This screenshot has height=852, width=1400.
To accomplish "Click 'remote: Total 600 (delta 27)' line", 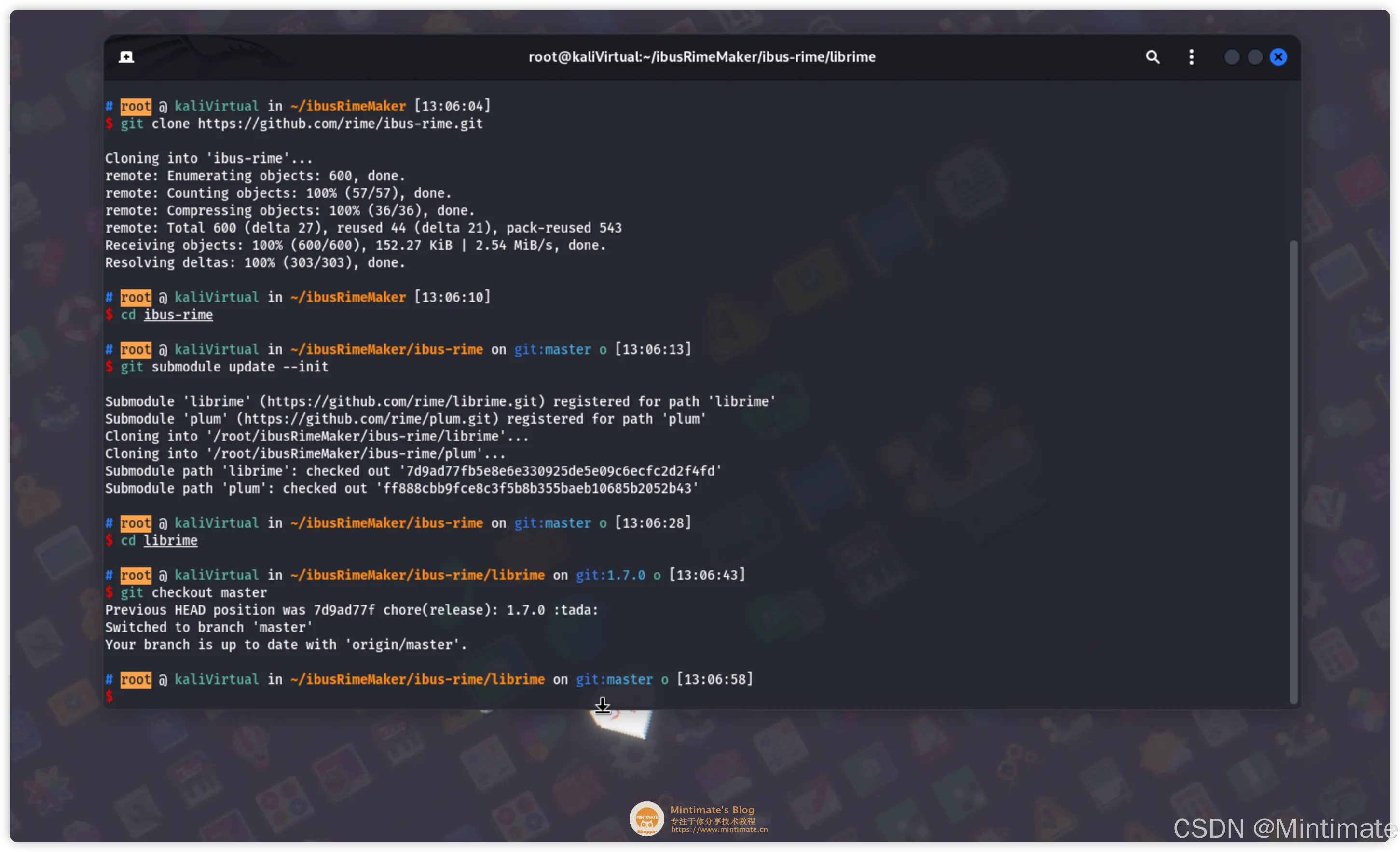I will pos(364,228).
